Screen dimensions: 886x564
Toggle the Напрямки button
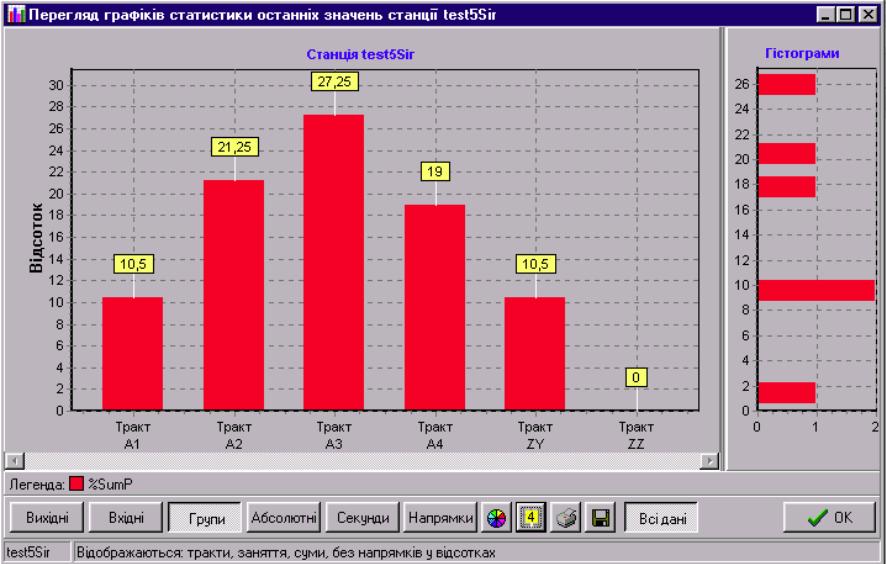pos(440,518)
